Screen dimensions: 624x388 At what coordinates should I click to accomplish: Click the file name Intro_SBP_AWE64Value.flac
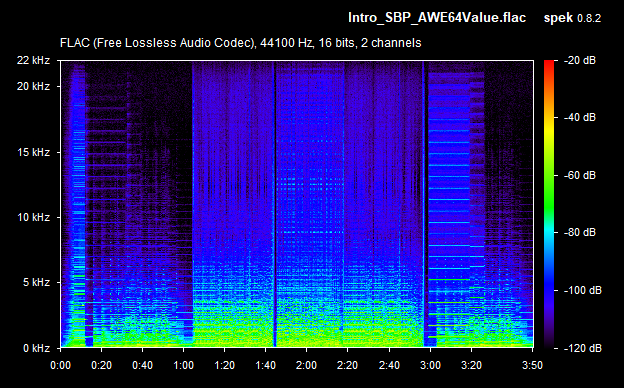click(x=437, y=18)
